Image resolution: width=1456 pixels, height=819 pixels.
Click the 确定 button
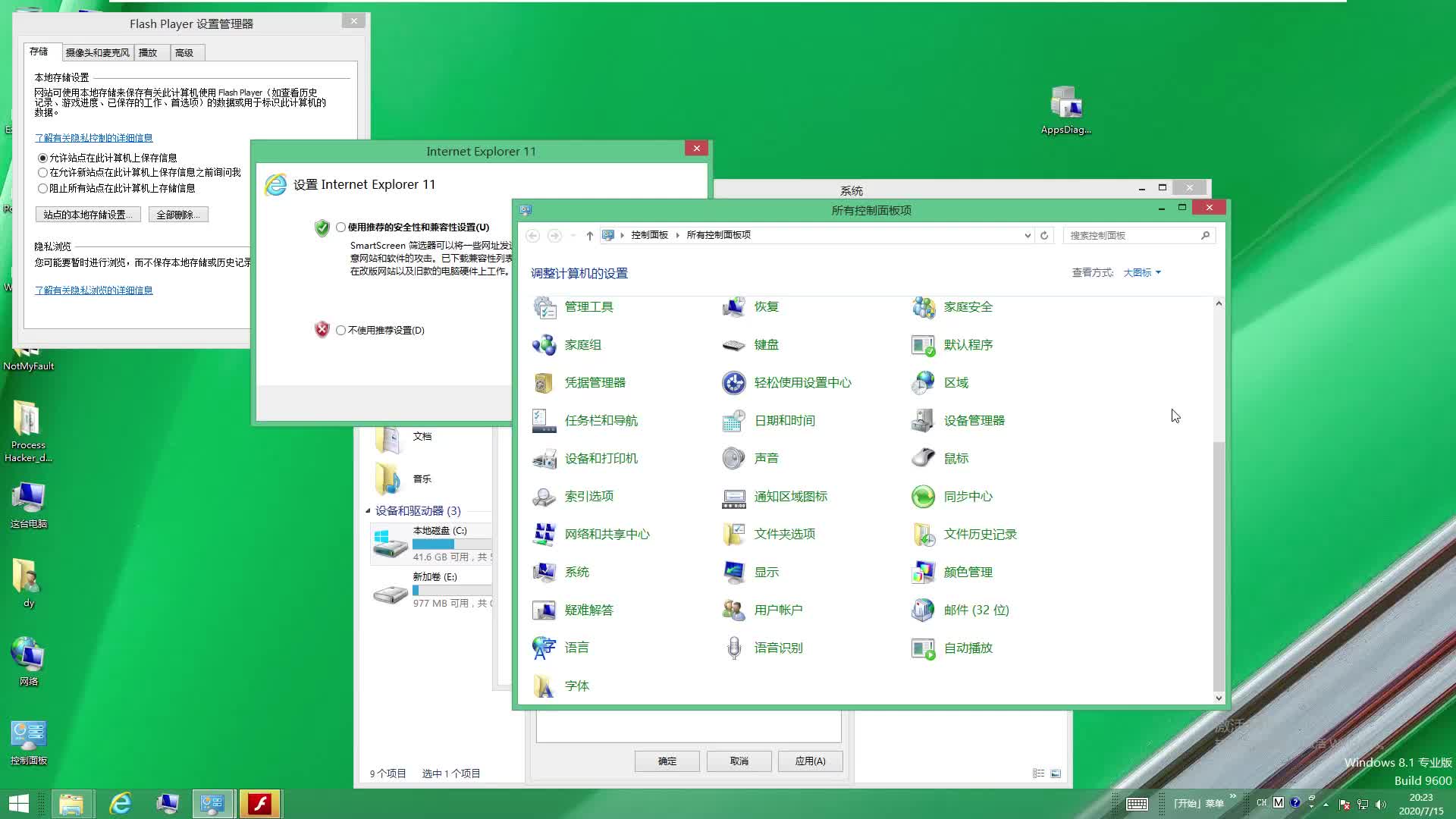pos(667,761)
